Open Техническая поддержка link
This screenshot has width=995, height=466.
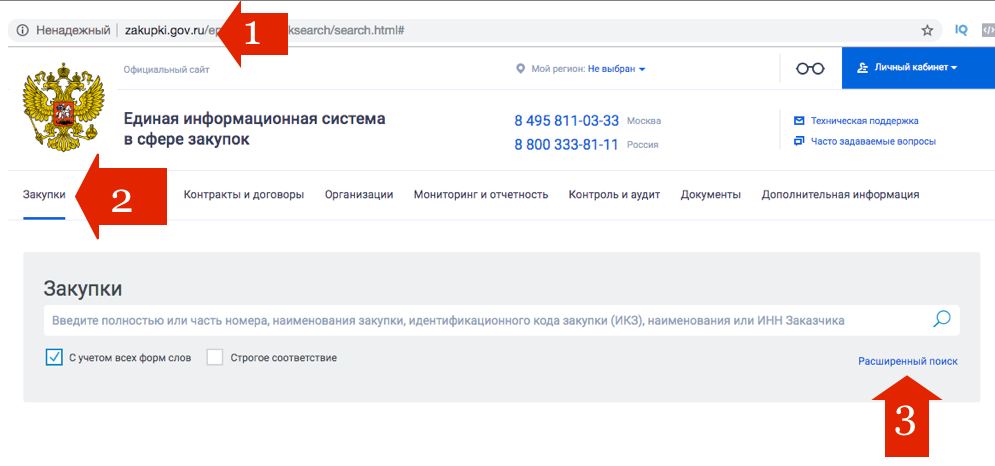pyautogui.click(x=864, y=121)
